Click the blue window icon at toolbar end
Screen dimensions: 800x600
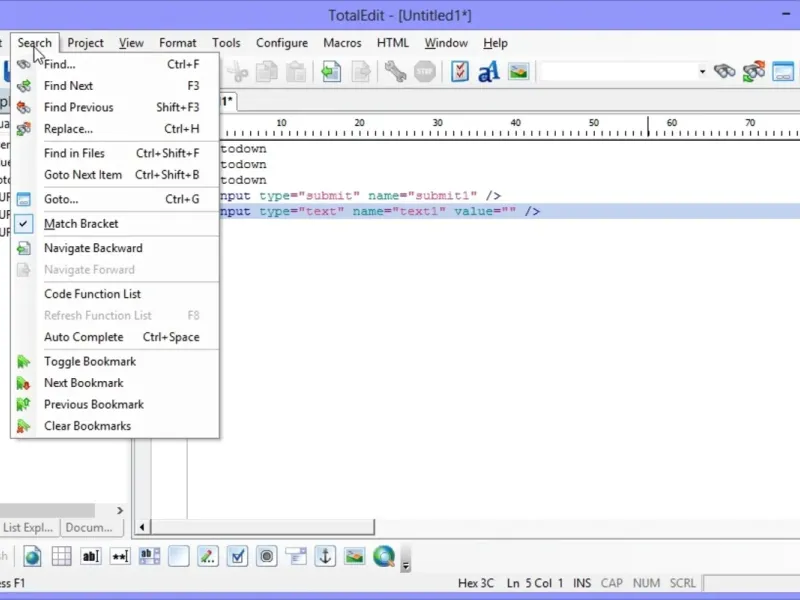coord(783,71)
